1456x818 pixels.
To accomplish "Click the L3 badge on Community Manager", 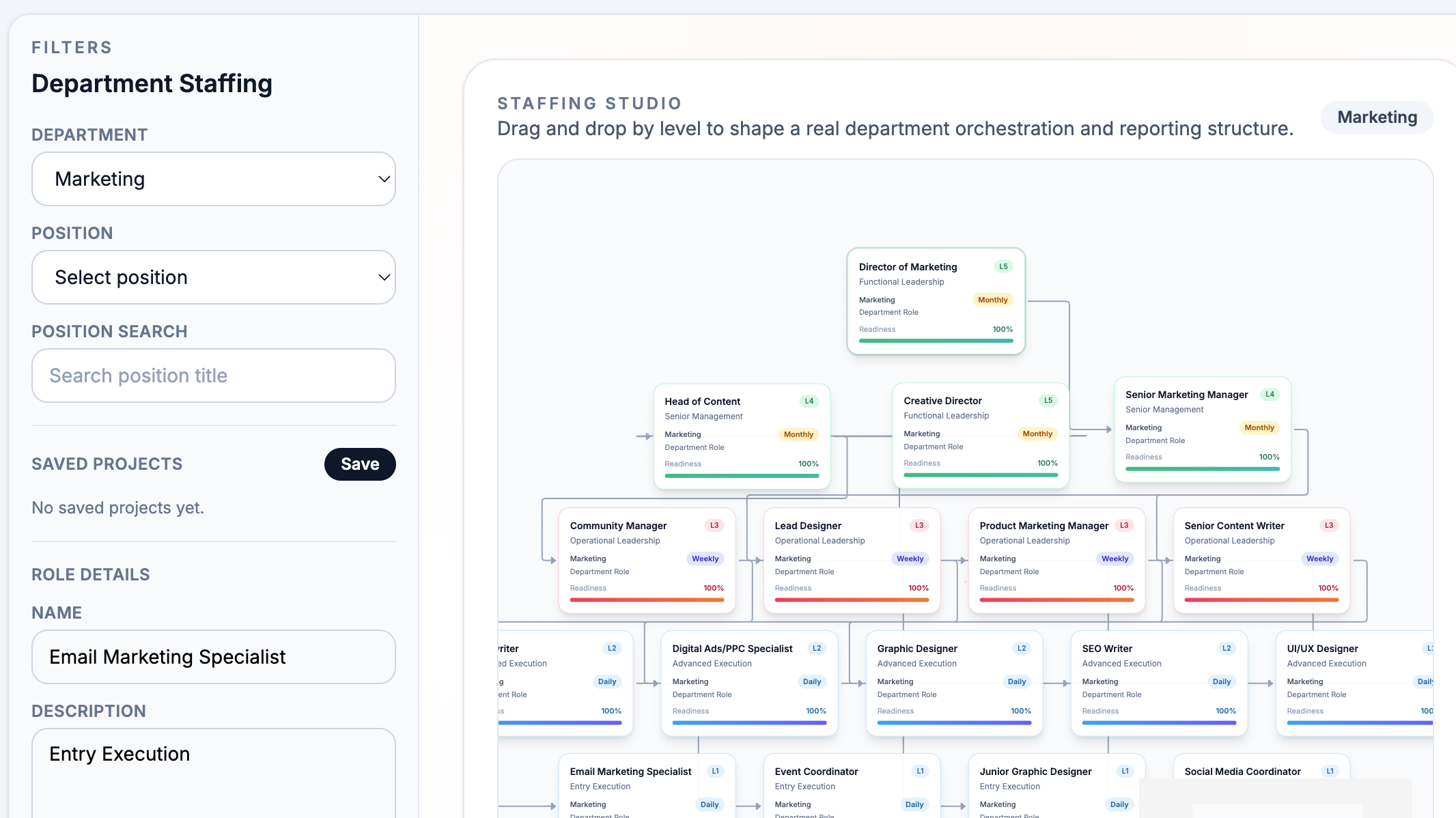I will click(714, 525).
